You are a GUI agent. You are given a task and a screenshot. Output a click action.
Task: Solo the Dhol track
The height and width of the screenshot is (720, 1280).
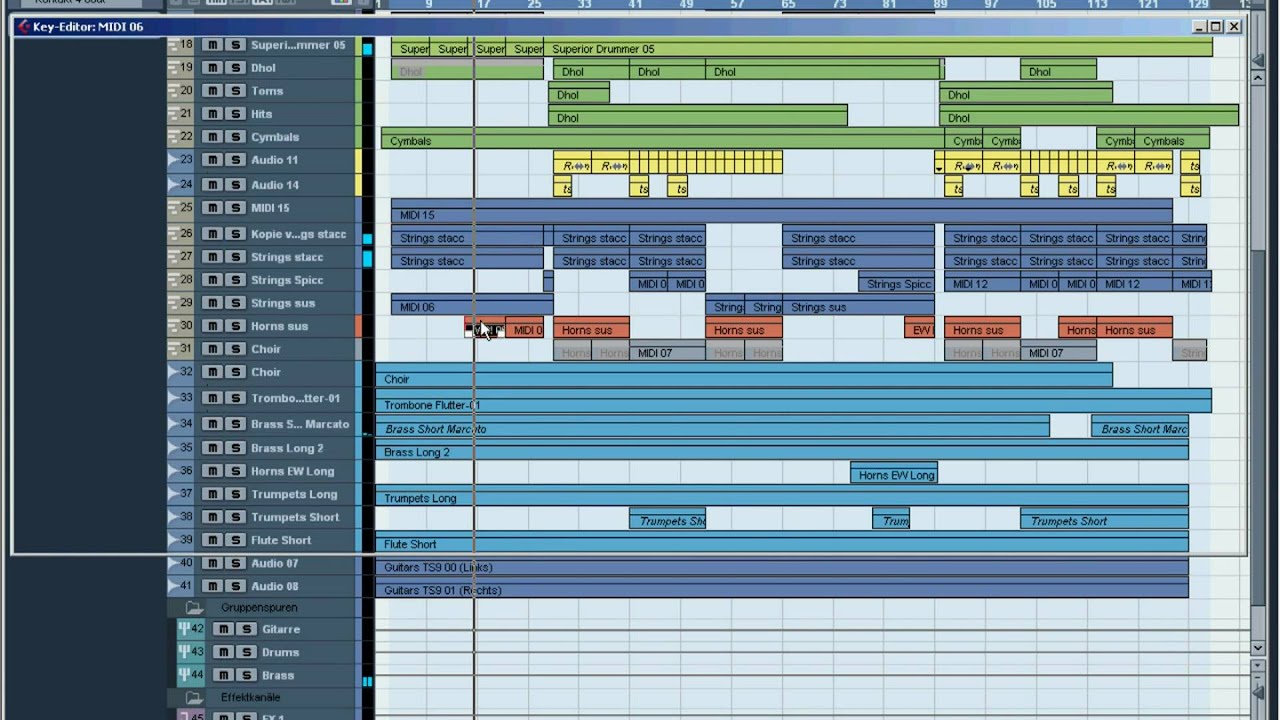click(x=235, y=68)
